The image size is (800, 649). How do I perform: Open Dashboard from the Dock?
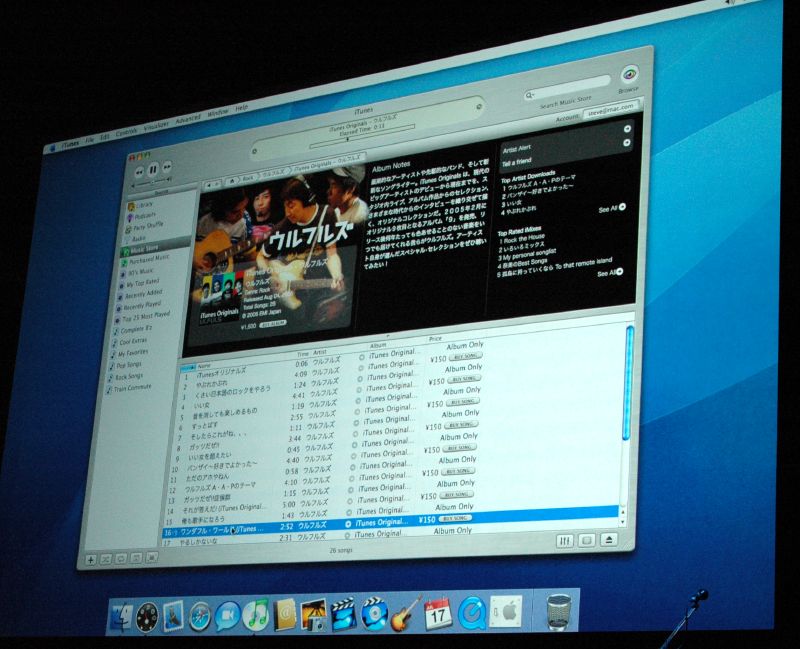(147, 617)
